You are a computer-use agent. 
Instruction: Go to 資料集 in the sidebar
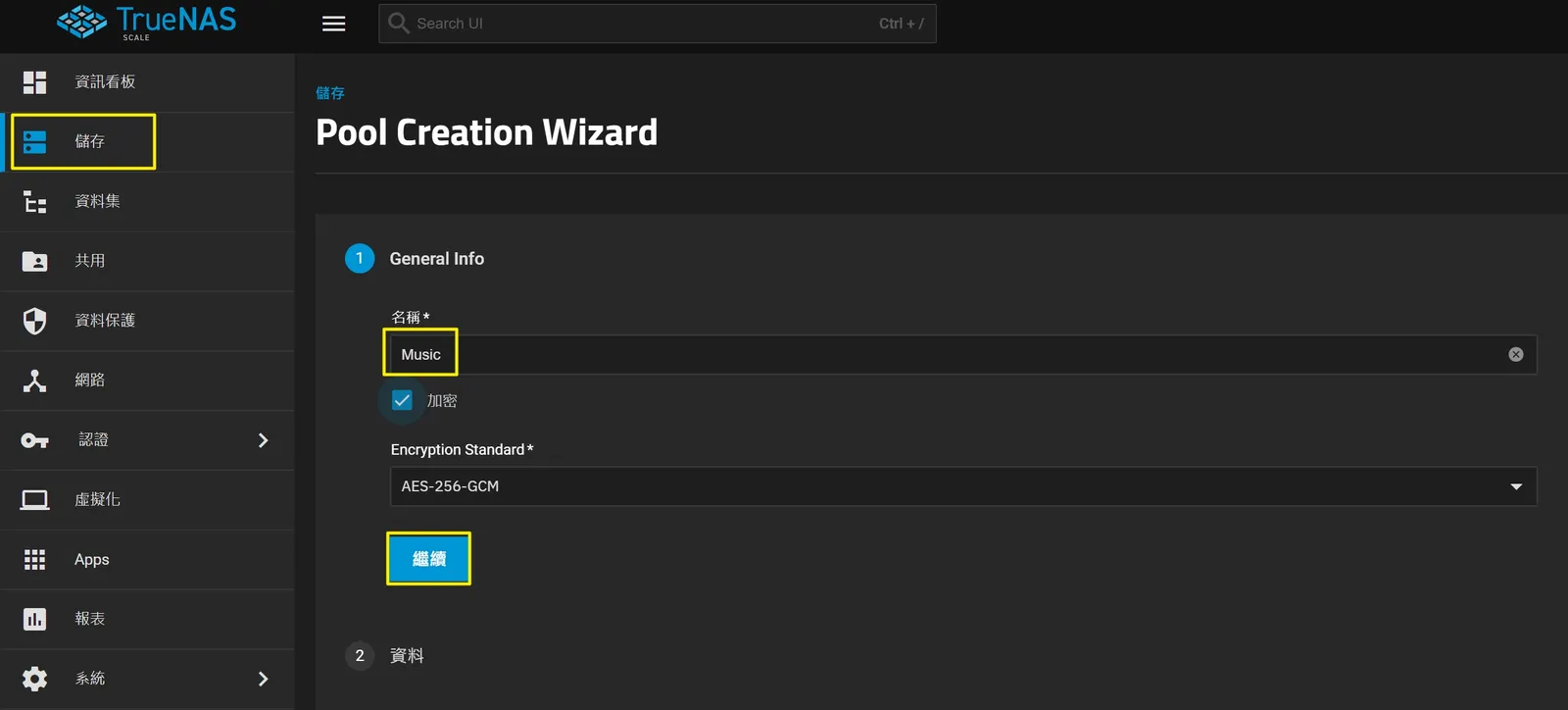(147, 202)
